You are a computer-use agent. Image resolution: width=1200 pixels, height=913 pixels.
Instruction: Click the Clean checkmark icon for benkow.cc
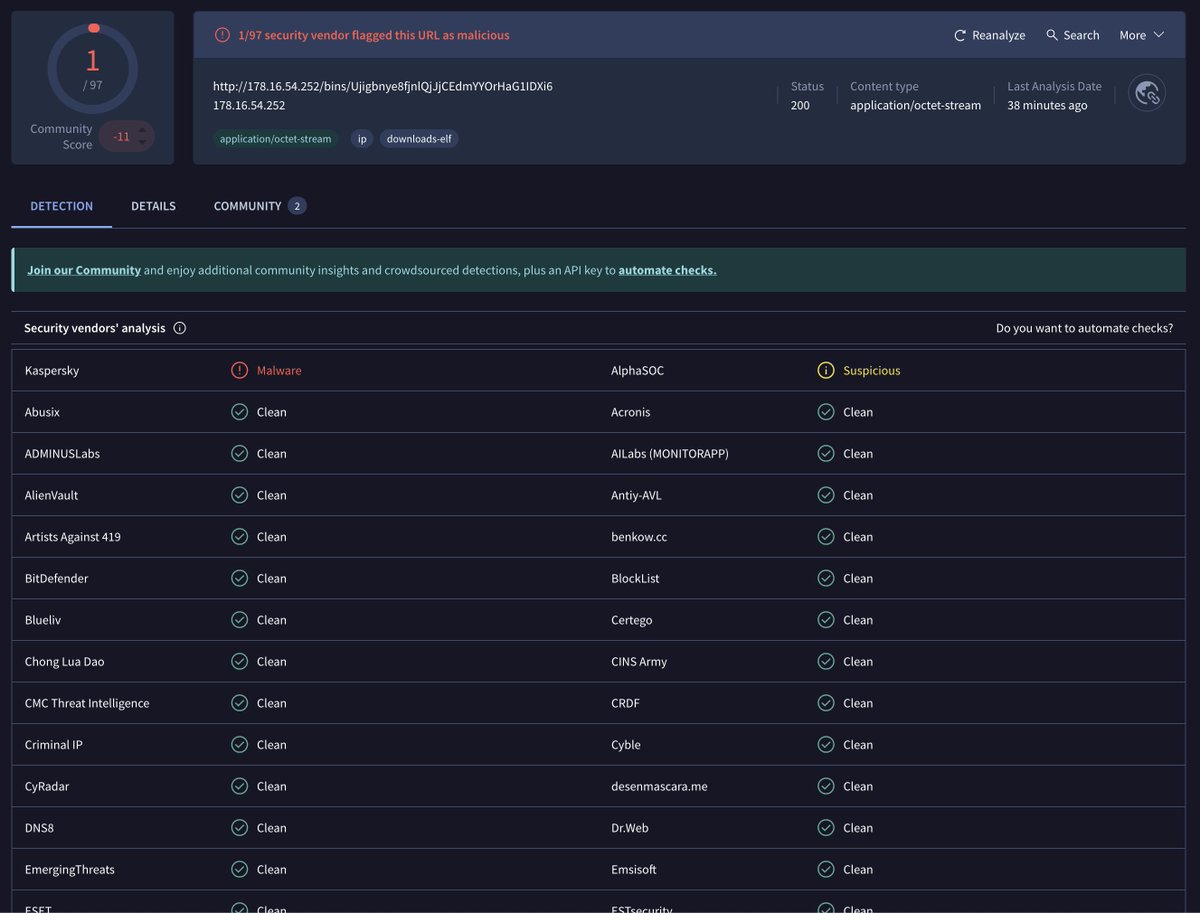pos(826,537)
